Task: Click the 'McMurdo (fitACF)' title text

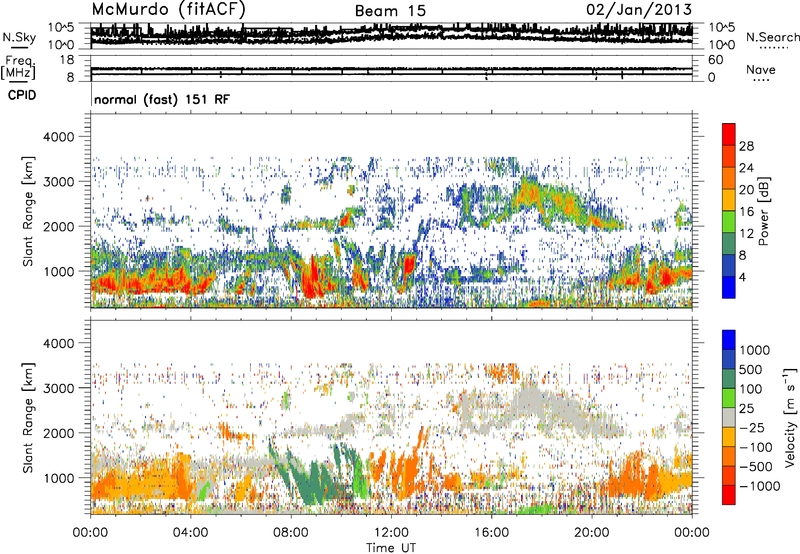Action: point(168,9)
